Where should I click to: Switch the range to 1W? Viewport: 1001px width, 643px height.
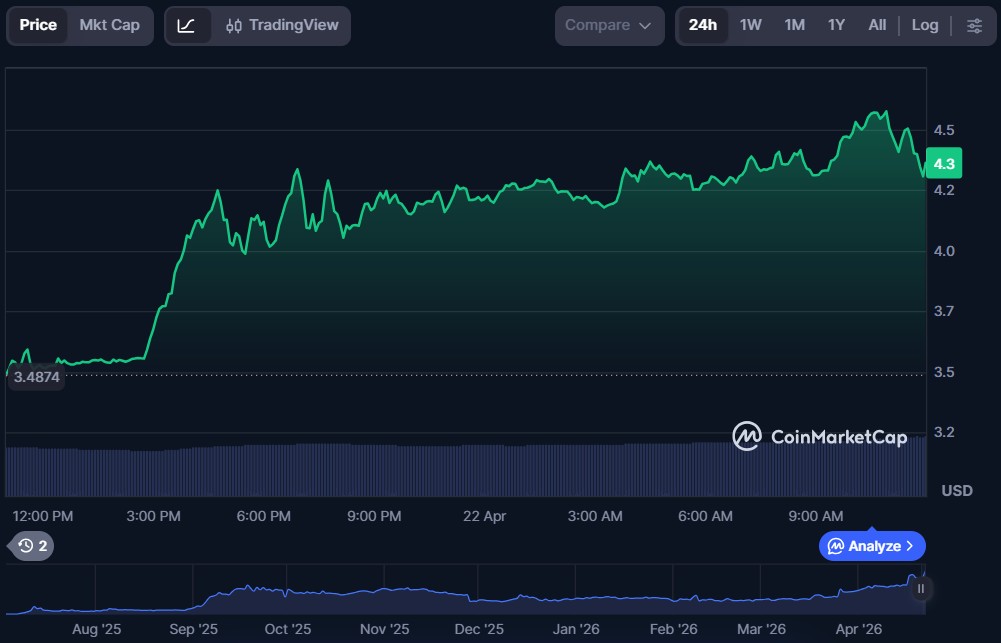click(x=750, y=25)
